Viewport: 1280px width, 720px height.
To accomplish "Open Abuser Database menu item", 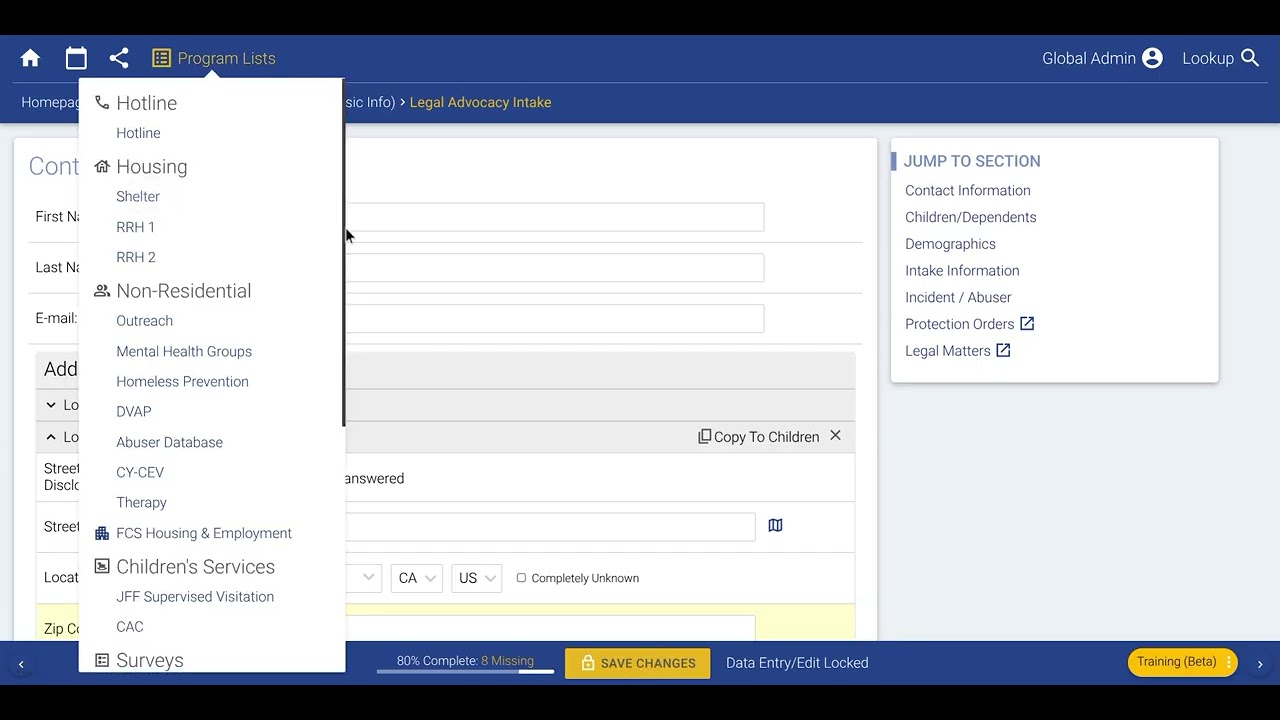I will (x=170, y=442).
